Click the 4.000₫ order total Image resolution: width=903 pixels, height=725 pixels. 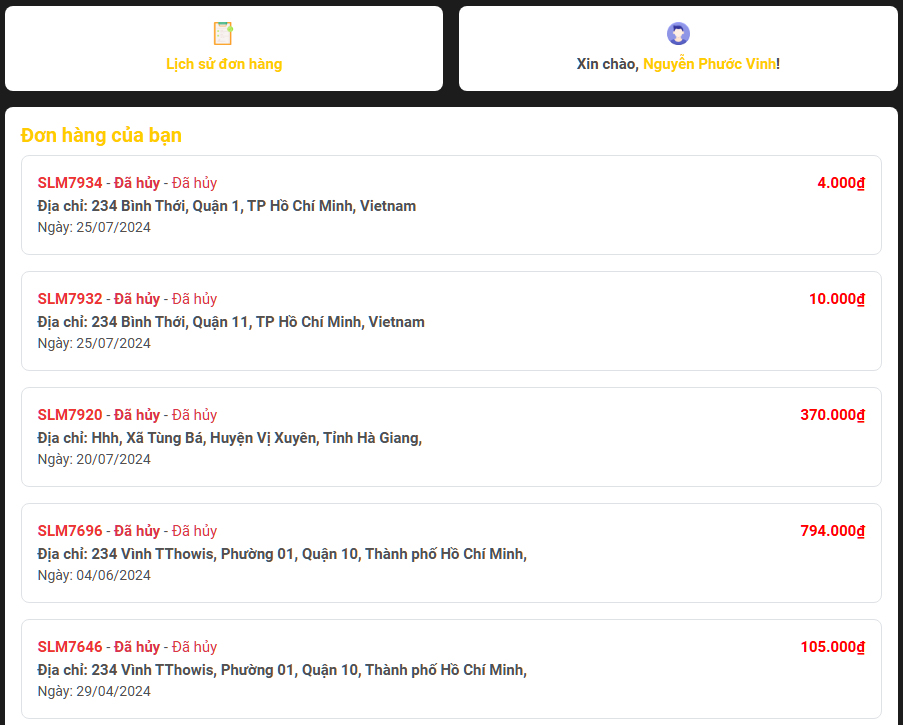click(x=840, y=183)
